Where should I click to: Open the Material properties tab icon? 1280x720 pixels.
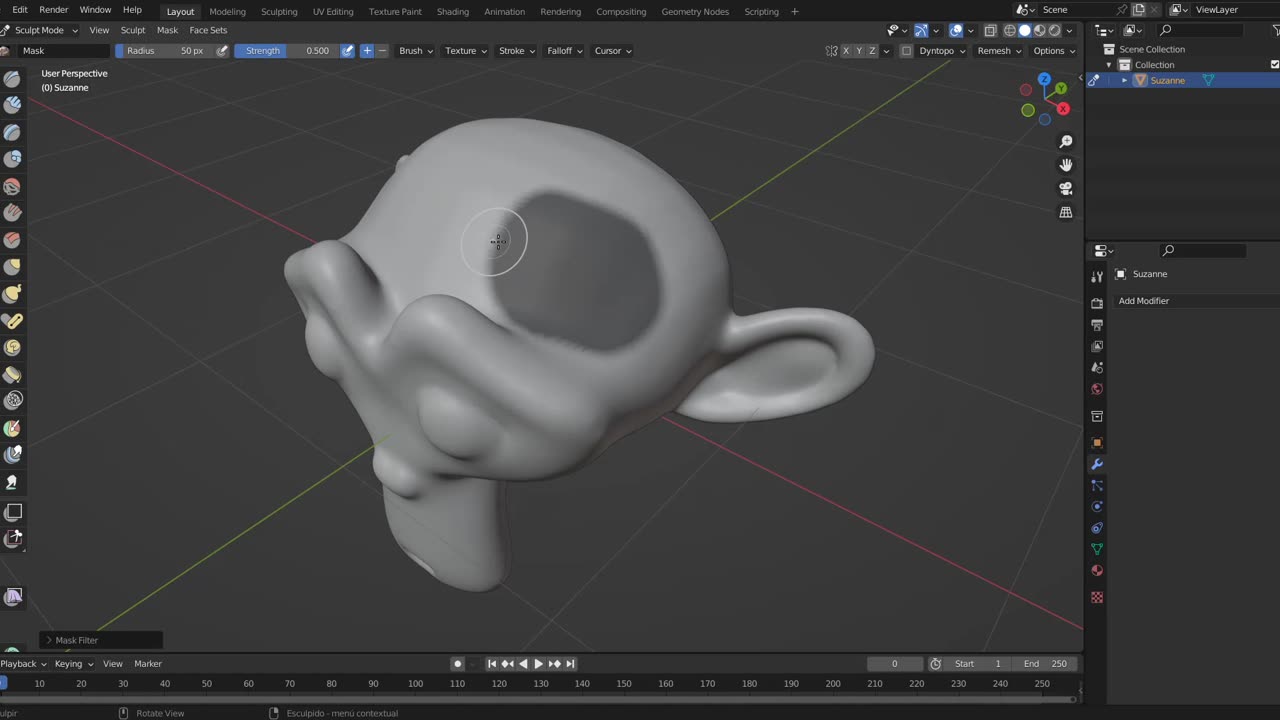point(1097,571)
